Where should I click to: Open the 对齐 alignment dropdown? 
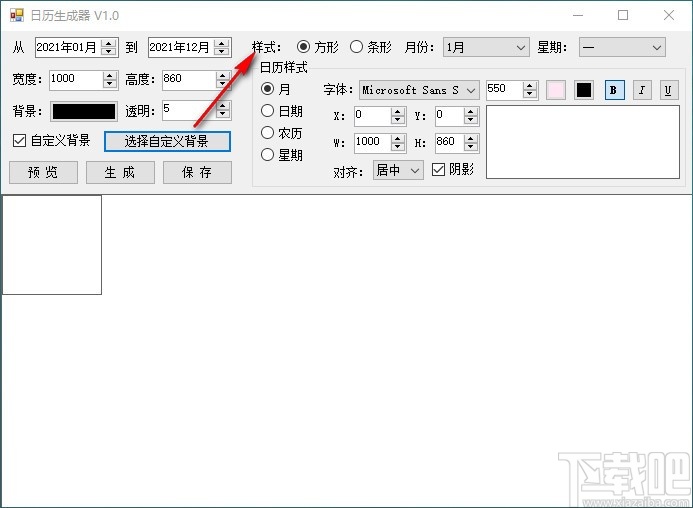point(398,170)
